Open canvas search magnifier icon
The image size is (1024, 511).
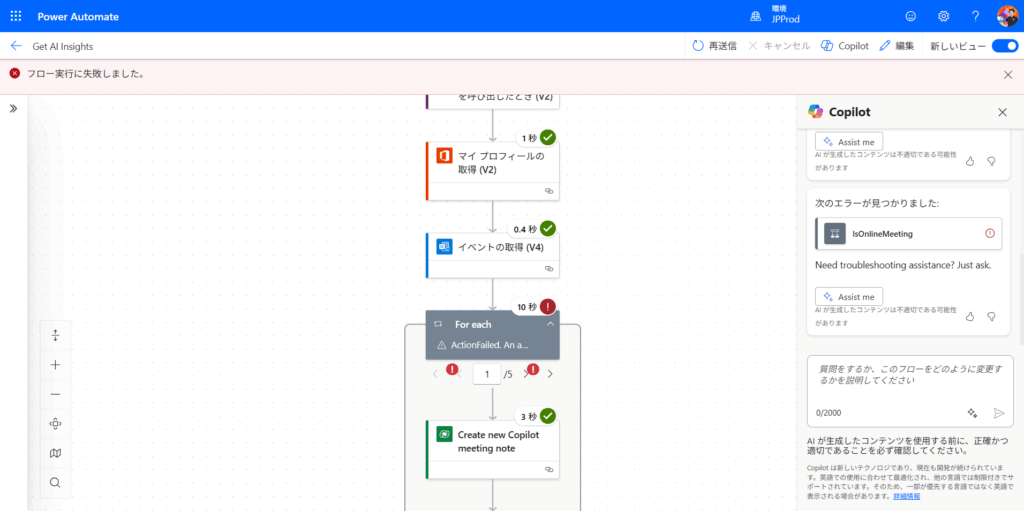[55, 483]
